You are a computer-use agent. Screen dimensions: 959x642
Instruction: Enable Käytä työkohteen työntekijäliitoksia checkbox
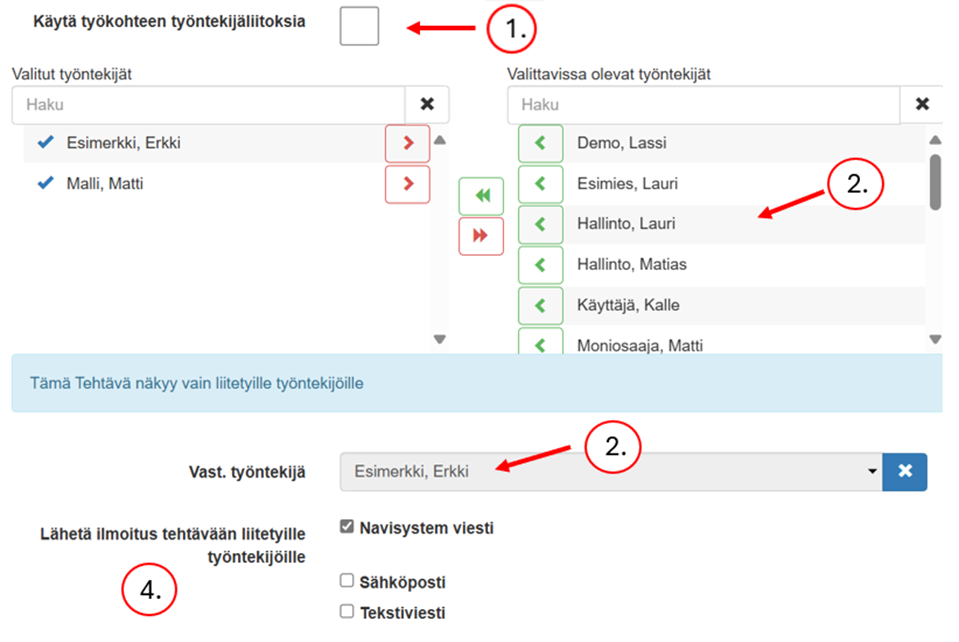point(359,25)
